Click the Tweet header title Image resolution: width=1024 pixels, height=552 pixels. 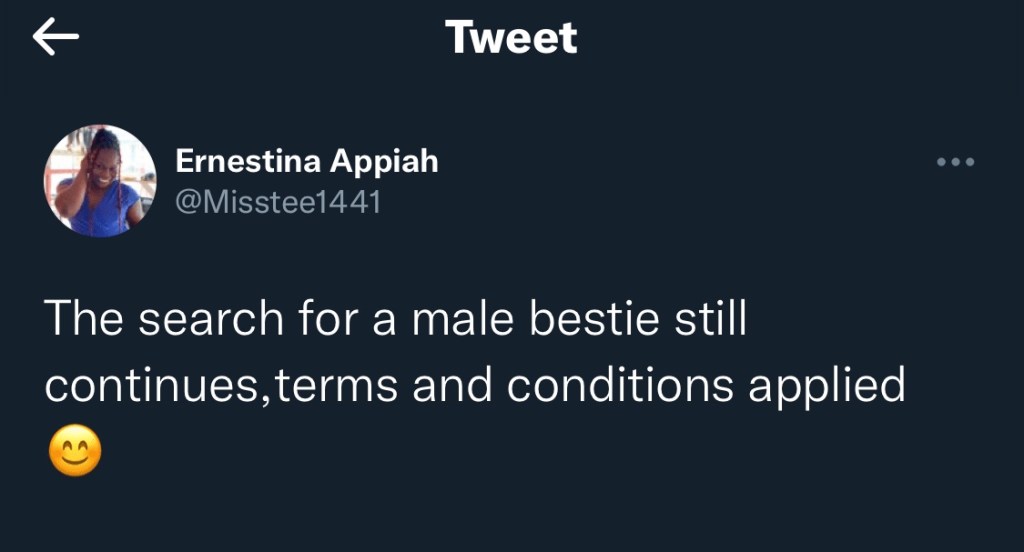tap(511, 38)
